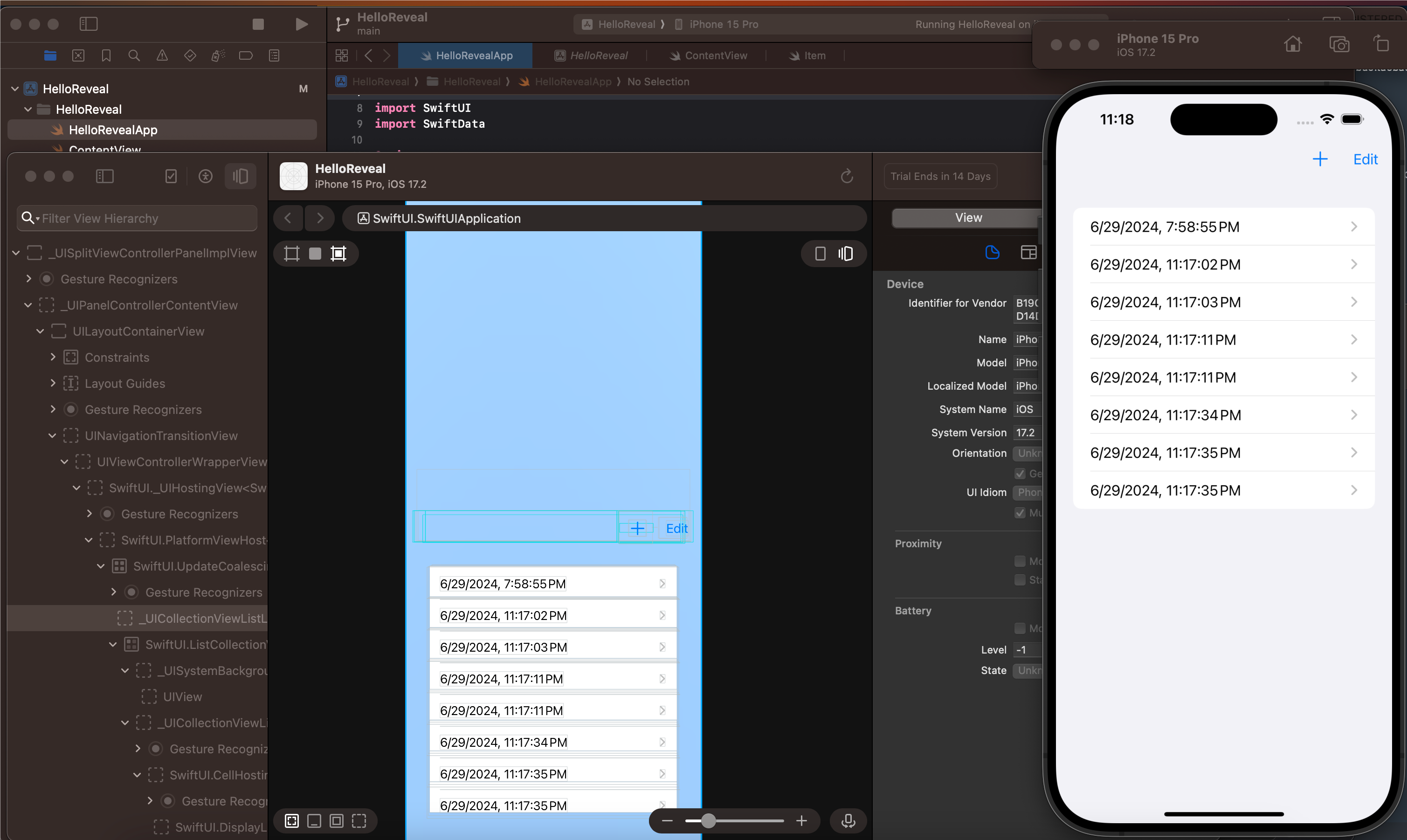Click the Xcode Run play button
The height and width of the screenshot is (840, 1407).
(302, 24)
